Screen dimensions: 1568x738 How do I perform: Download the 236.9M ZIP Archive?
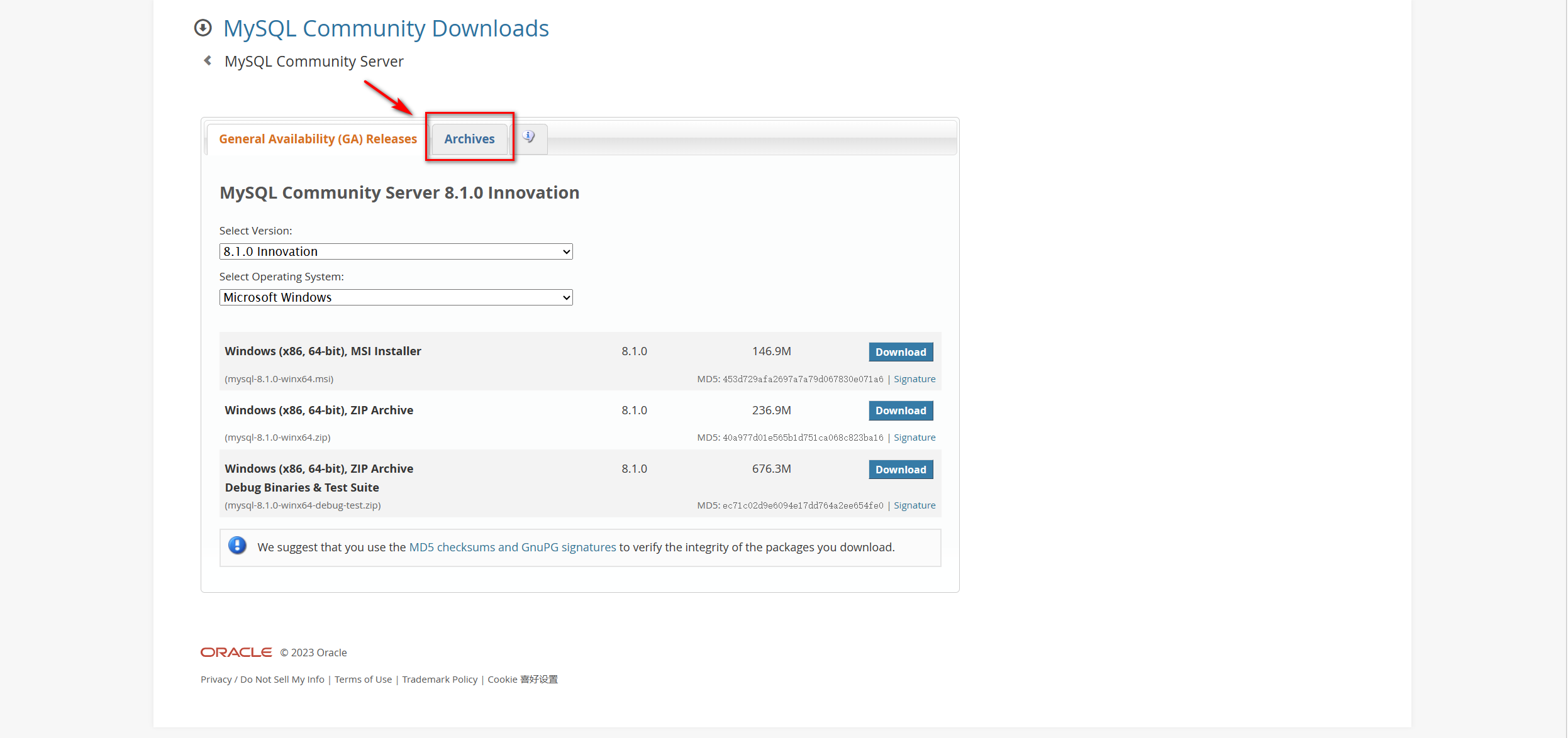pos(901,410)
